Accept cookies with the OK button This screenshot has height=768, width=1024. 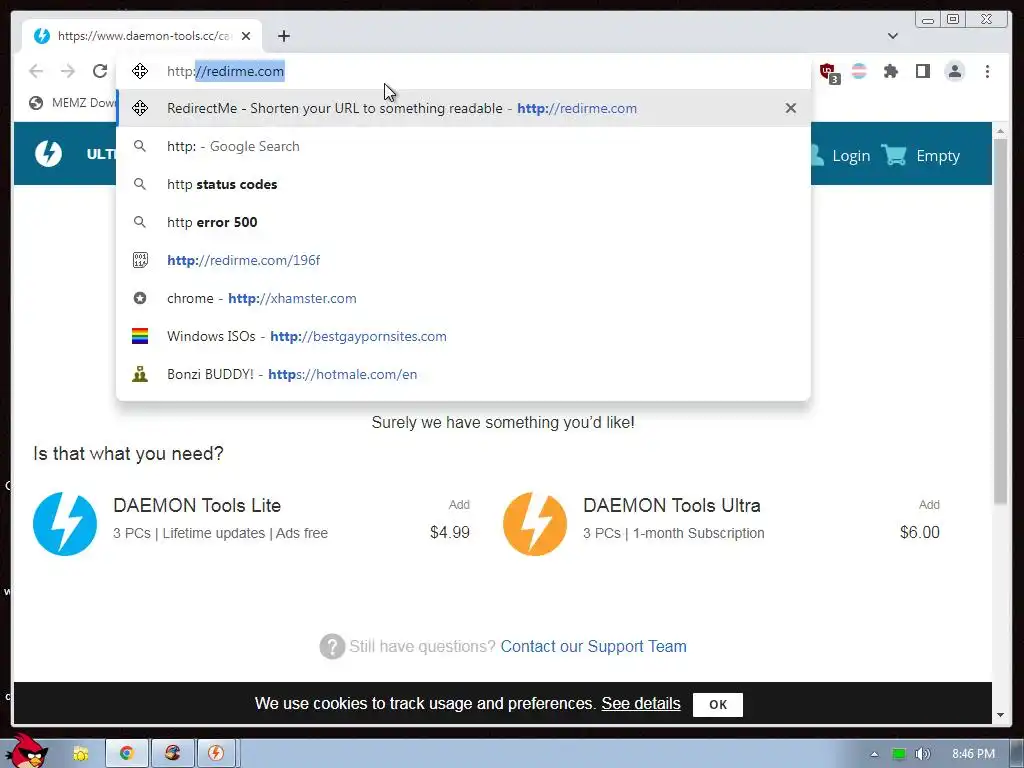coord(718,705)
